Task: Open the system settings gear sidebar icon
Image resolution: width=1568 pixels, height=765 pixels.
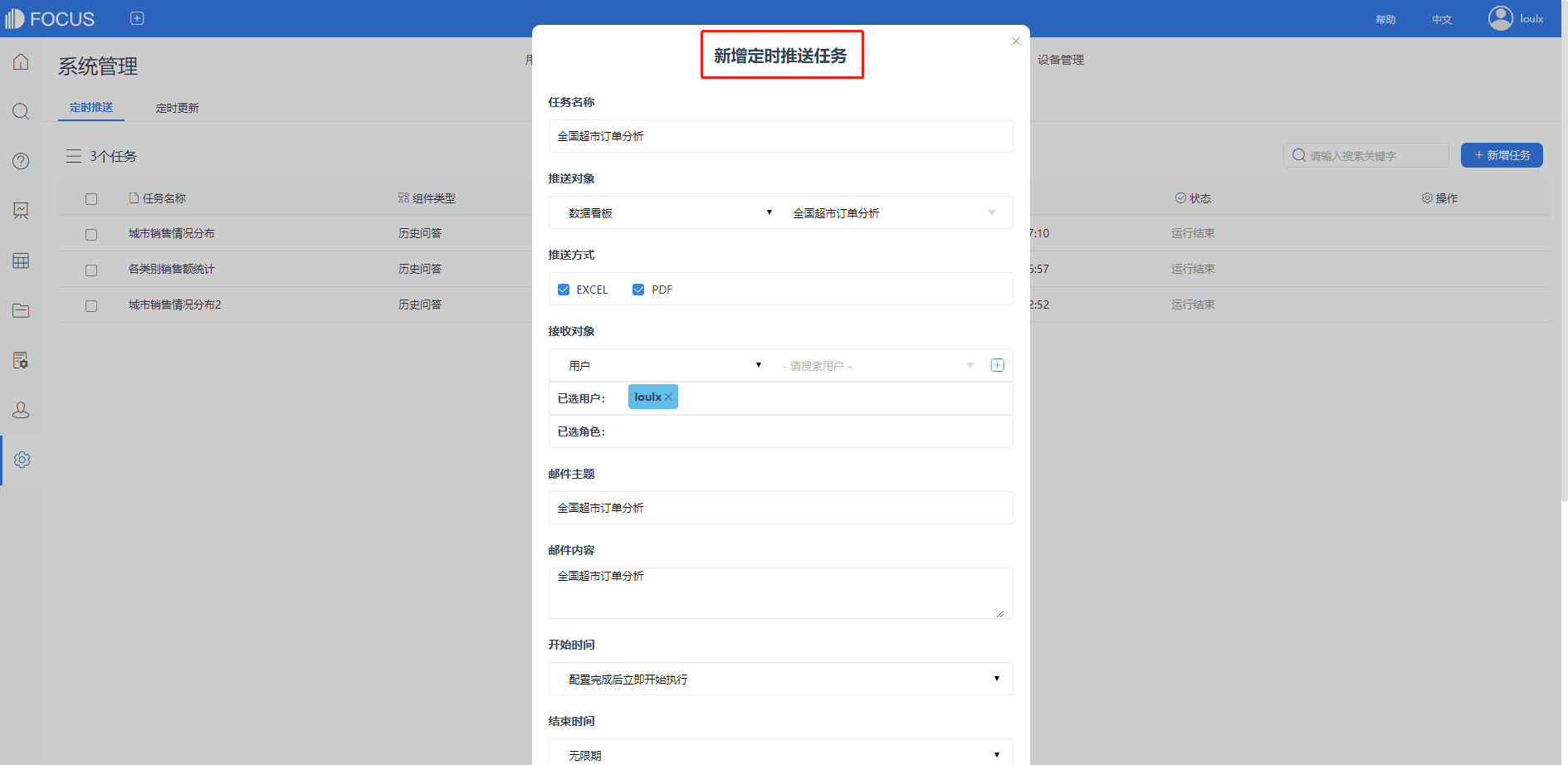Action: tap(22, 460)
